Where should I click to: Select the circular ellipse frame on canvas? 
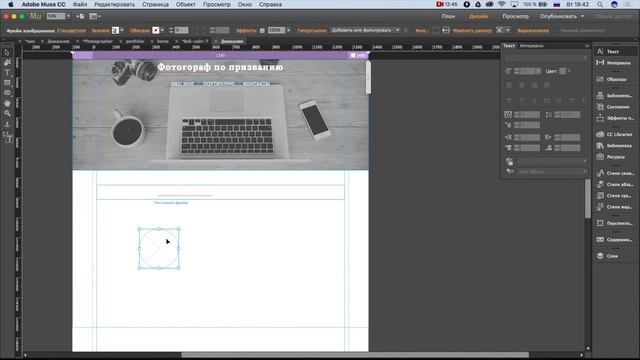pyautogui.click(x=159, y=249)
